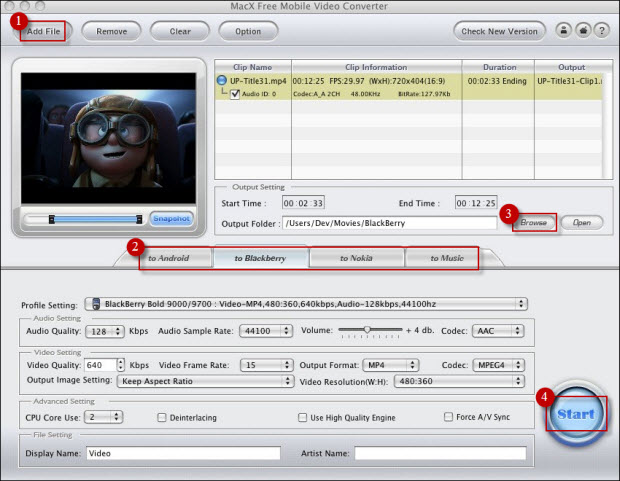Click the BlackBerry phone icon in Profile Setting
This screenshot has width=620, height=481.
[96, 304]
